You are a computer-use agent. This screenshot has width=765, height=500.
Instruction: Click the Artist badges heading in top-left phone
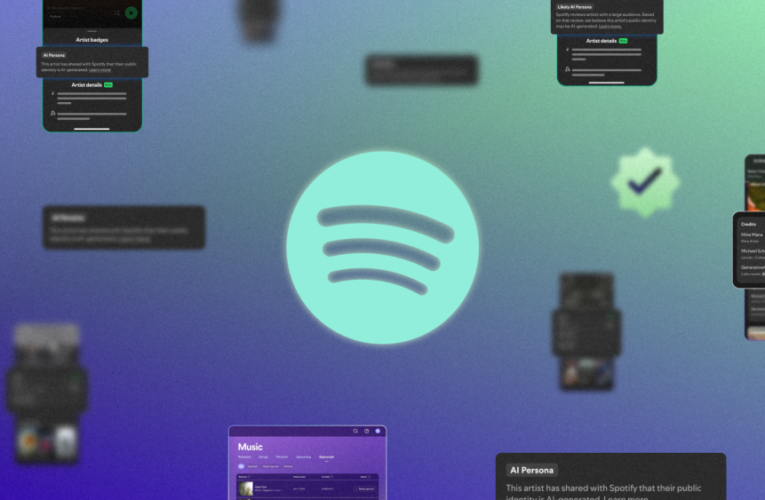(92, 40)
